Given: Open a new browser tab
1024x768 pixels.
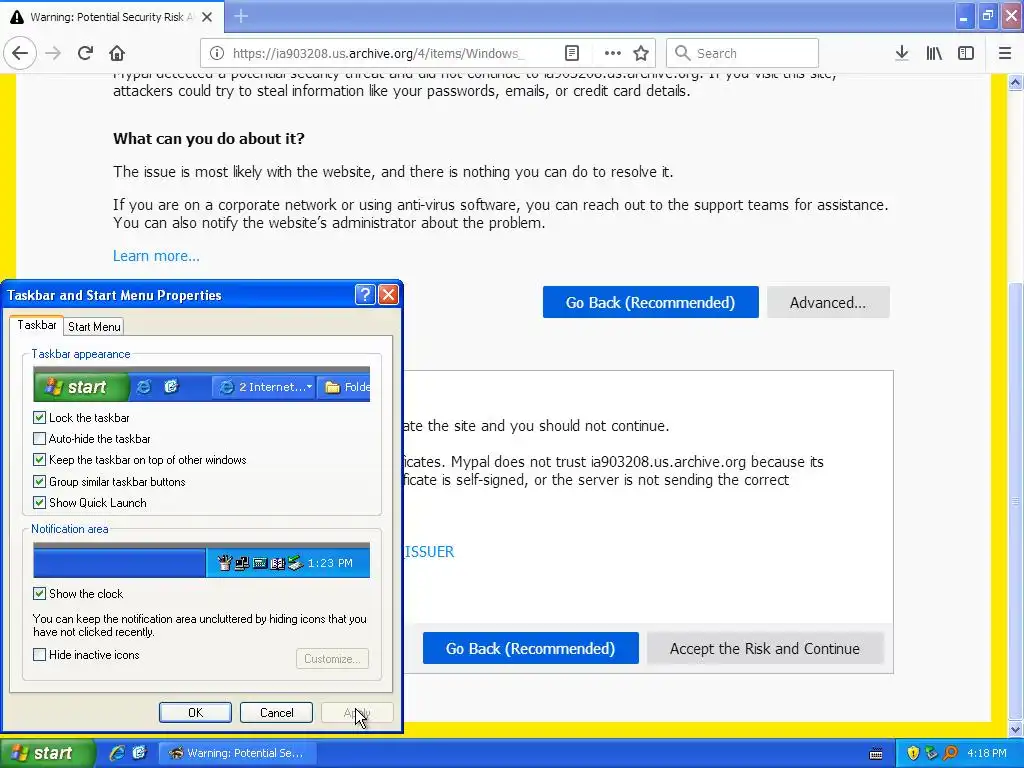Looking at the screenshot, I should pyautogui.click(x=241, y=16).
